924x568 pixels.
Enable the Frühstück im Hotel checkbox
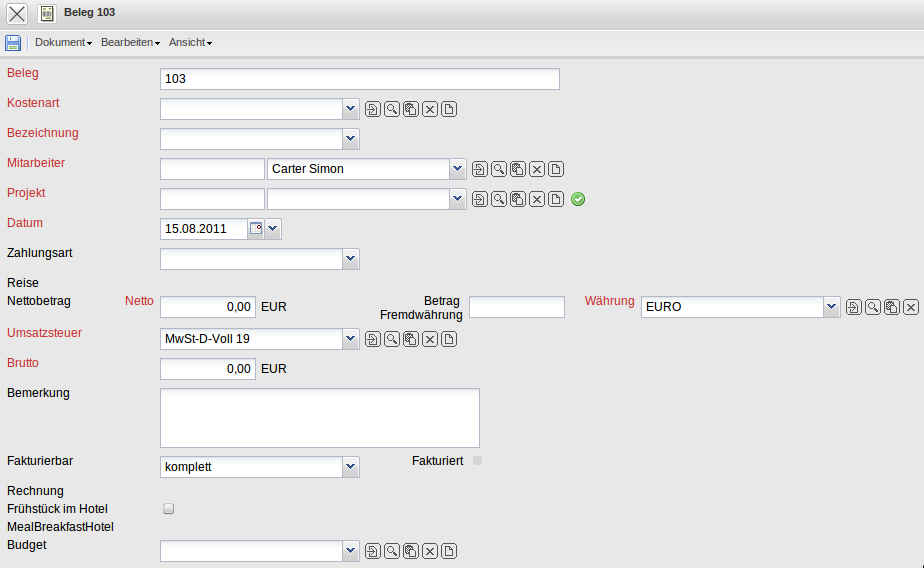[168, 509]
